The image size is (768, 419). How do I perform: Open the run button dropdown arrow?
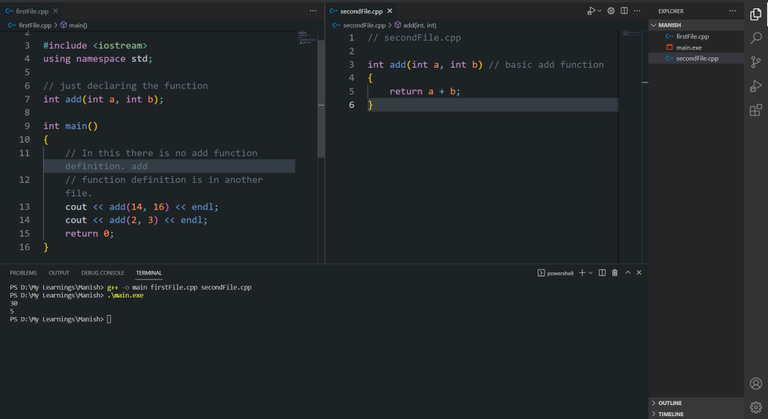click(x=599, y=11)
